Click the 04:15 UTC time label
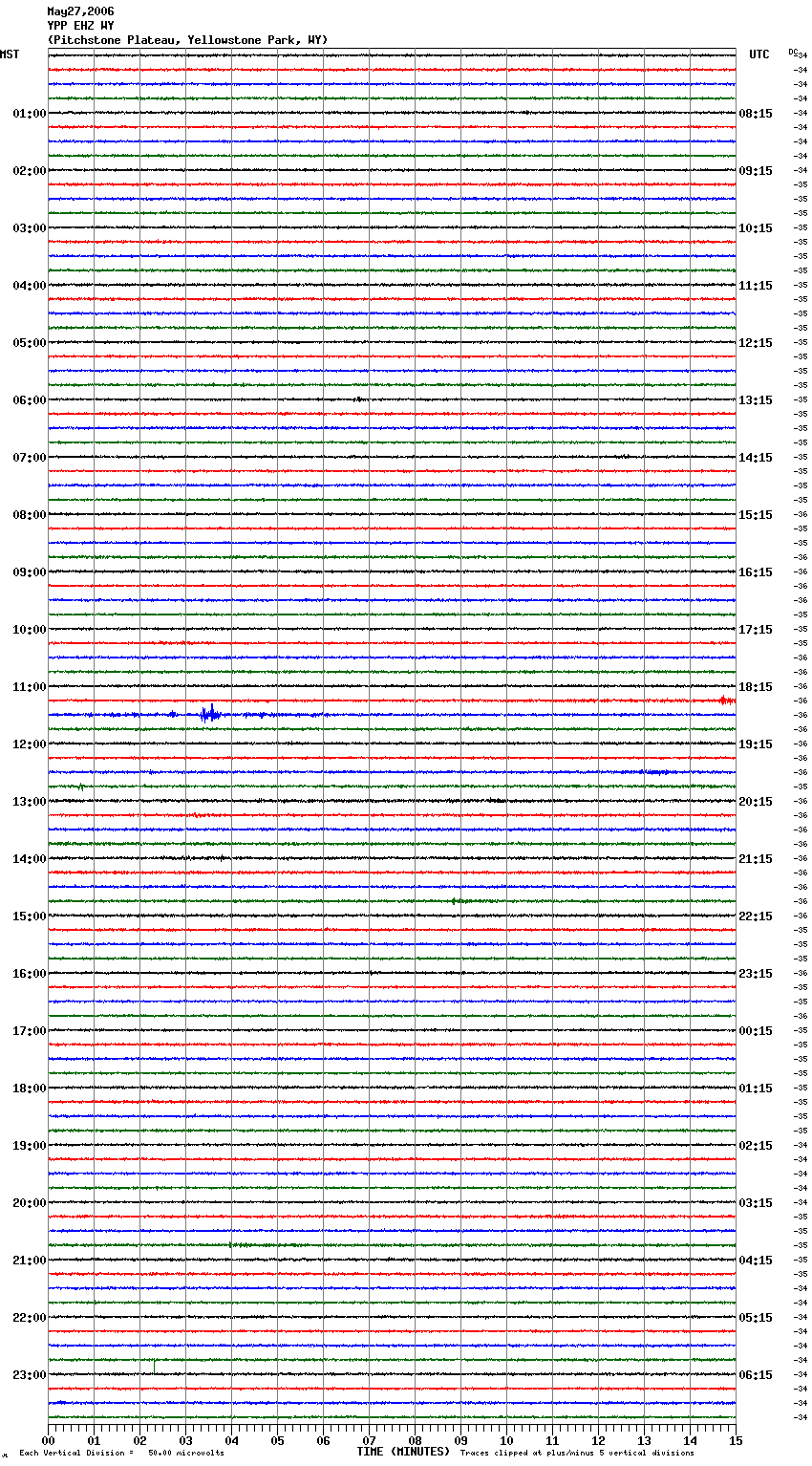 (756, 1261)
